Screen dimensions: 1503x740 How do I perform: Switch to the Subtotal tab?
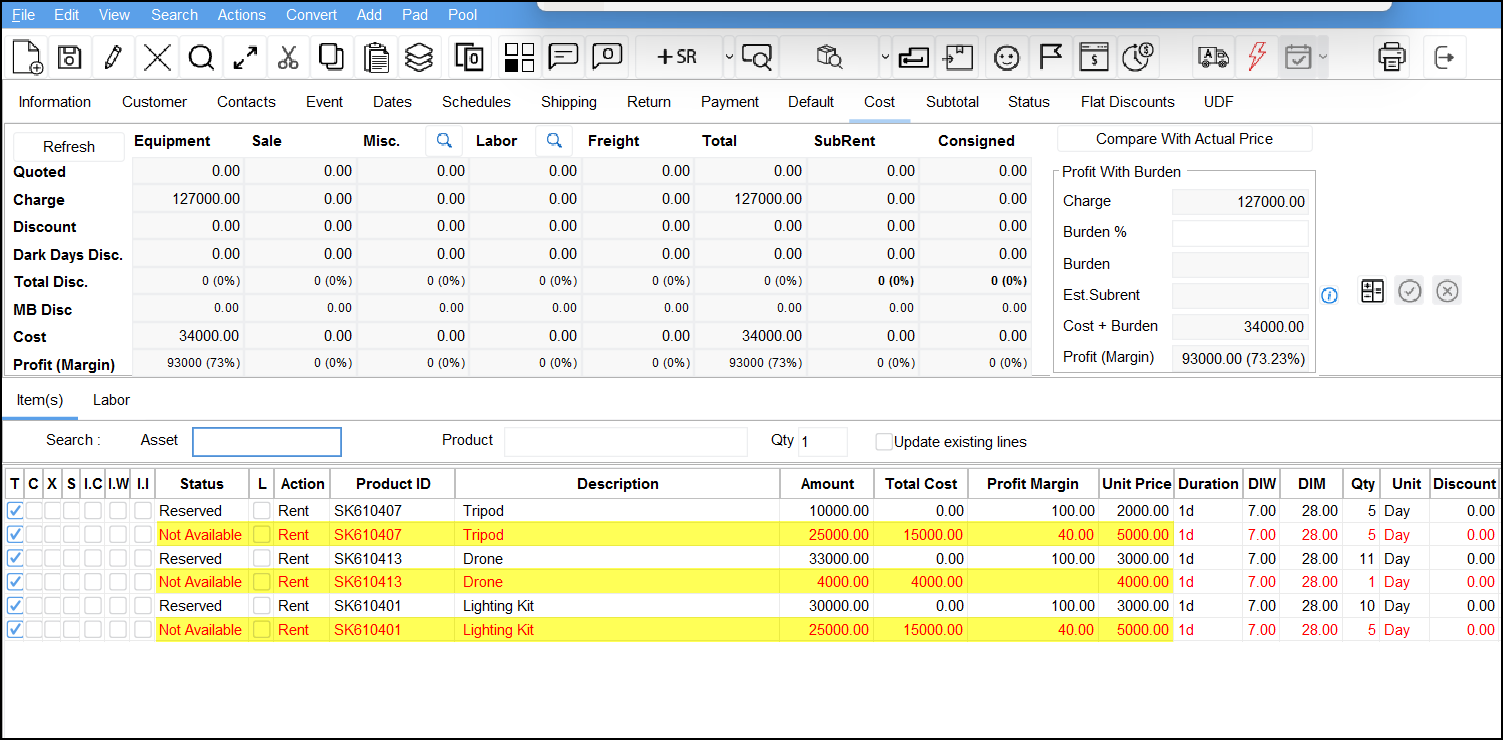952,102
